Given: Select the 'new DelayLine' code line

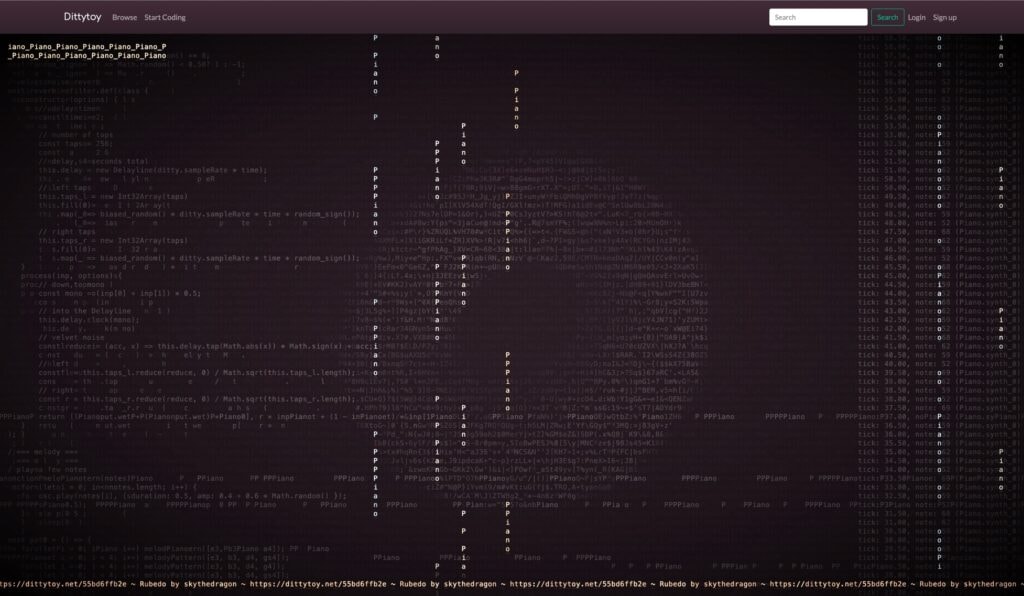Looking at the screenshot, I should click(x=152, y=171).
